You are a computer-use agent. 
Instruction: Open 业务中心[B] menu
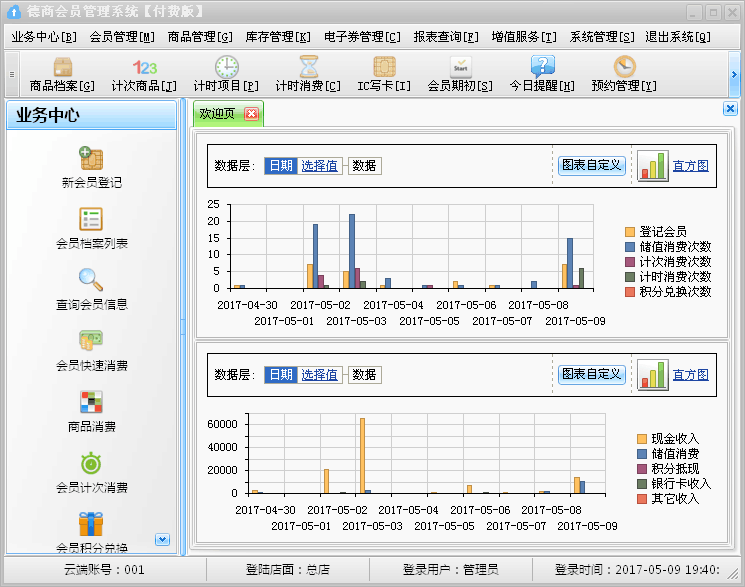coord(44,37)
